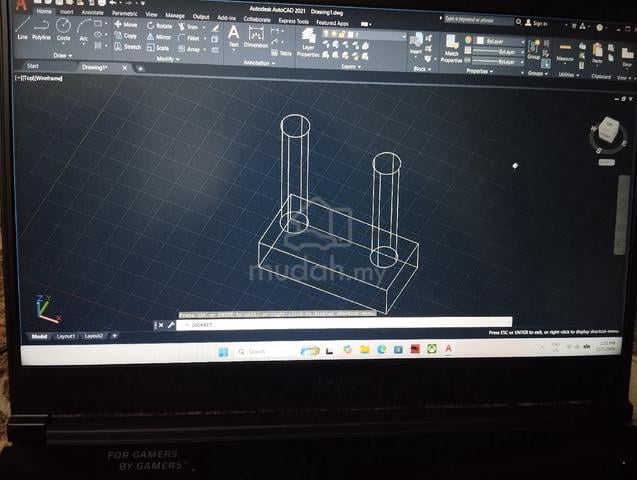This screenshot has height=480, width=637.
Task: Open the Layout1 tab
Action: [66, 336]
